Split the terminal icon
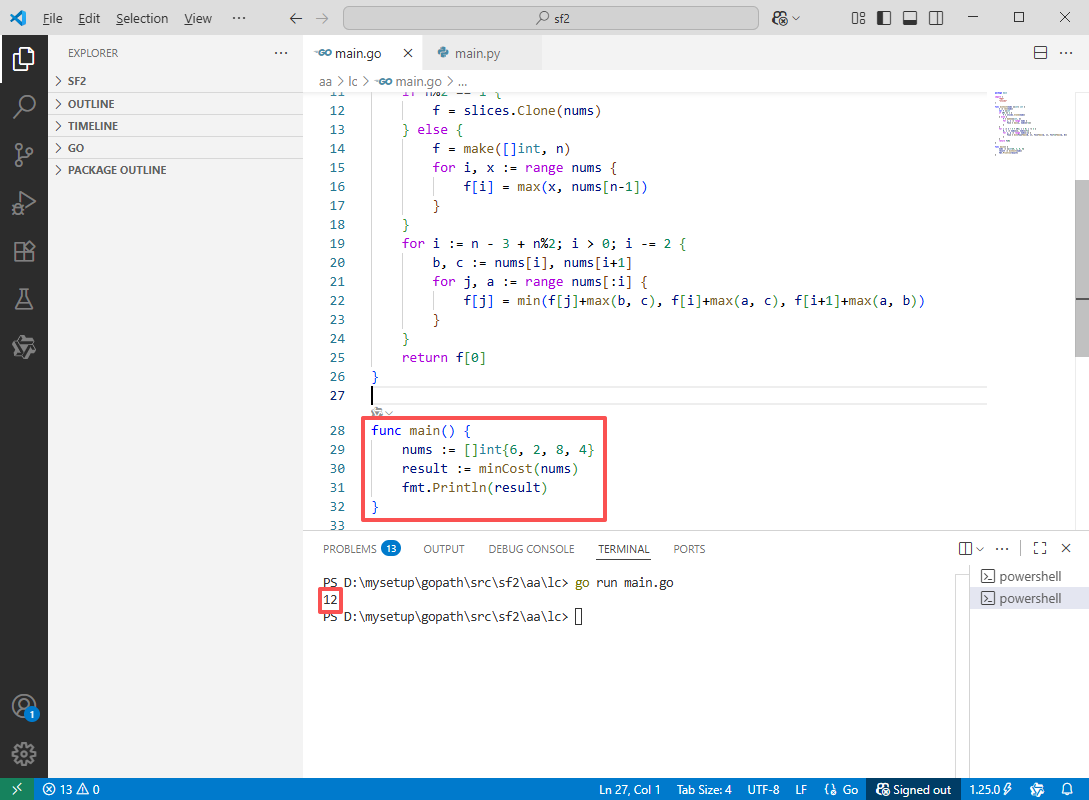 tap(965, 549)
